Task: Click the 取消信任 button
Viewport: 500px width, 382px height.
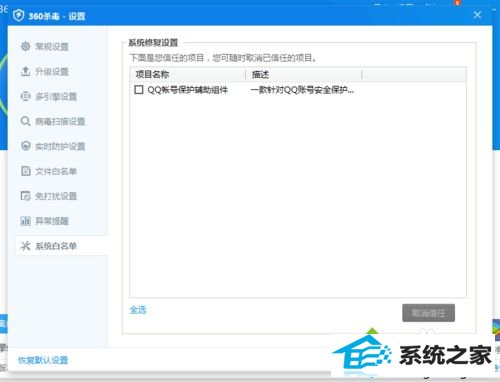Action: point(428,313)
